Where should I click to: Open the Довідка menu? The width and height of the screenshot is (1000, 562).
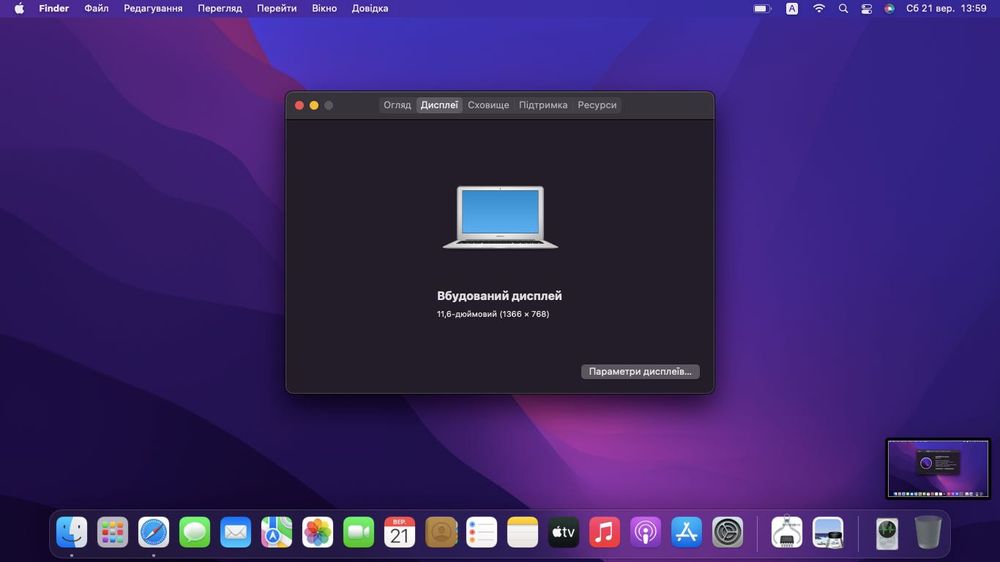pyautogui.click(x=370, y=8)
